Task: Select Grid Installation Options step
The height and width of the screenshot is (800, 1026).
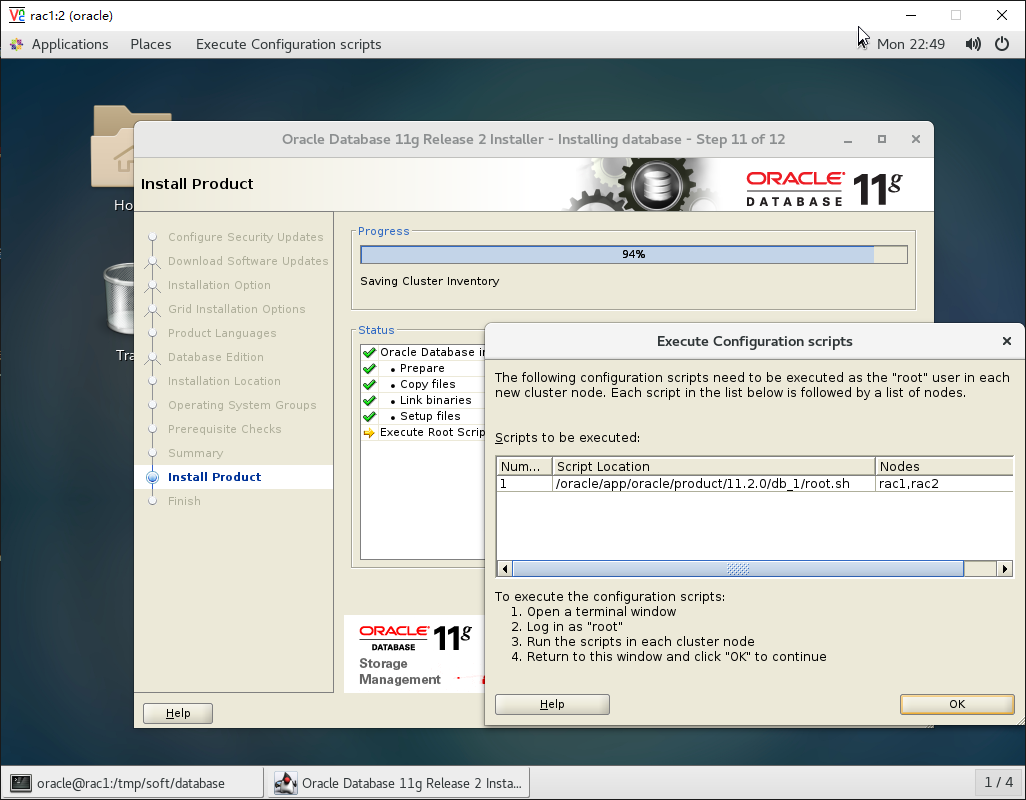Action: tap(236, 309)
